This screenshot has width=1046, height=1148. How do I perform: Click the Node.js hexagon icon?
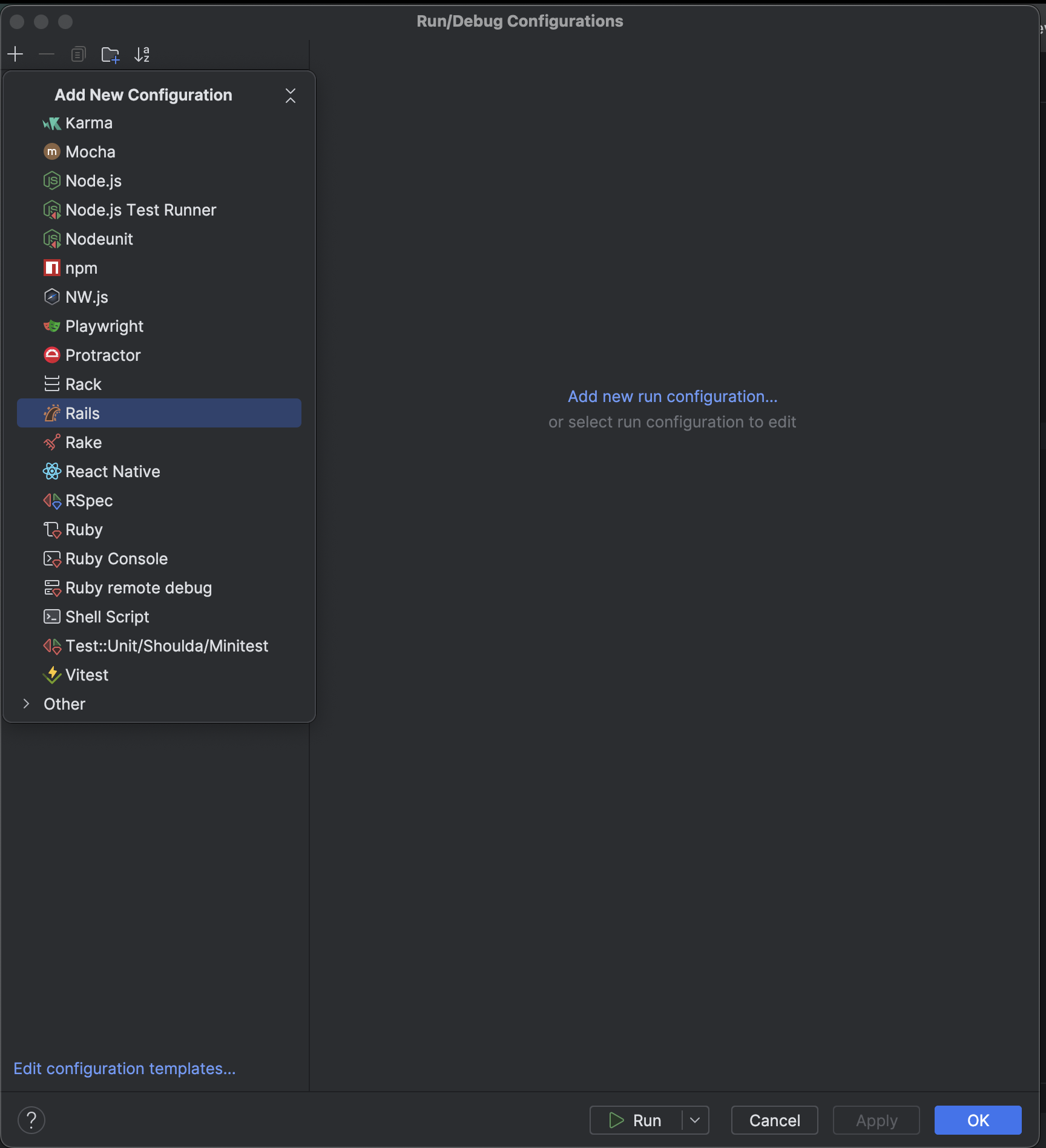[52, 181]
